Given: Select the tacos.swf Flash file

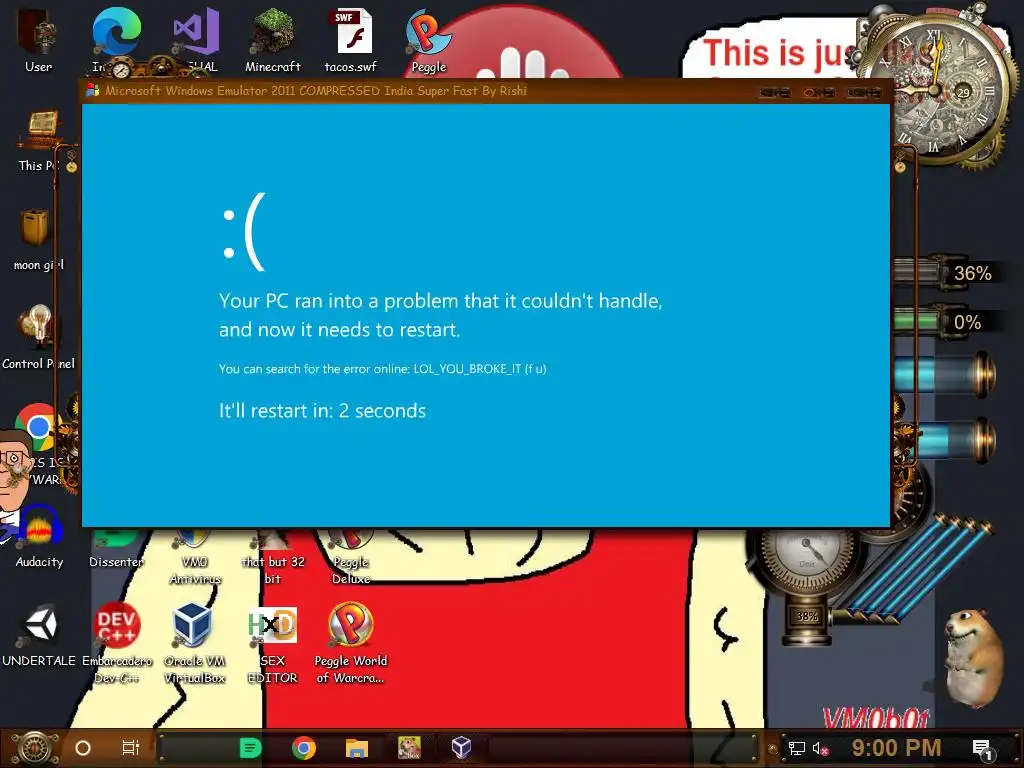Looking at the screenshot, I should pos(351,39).
